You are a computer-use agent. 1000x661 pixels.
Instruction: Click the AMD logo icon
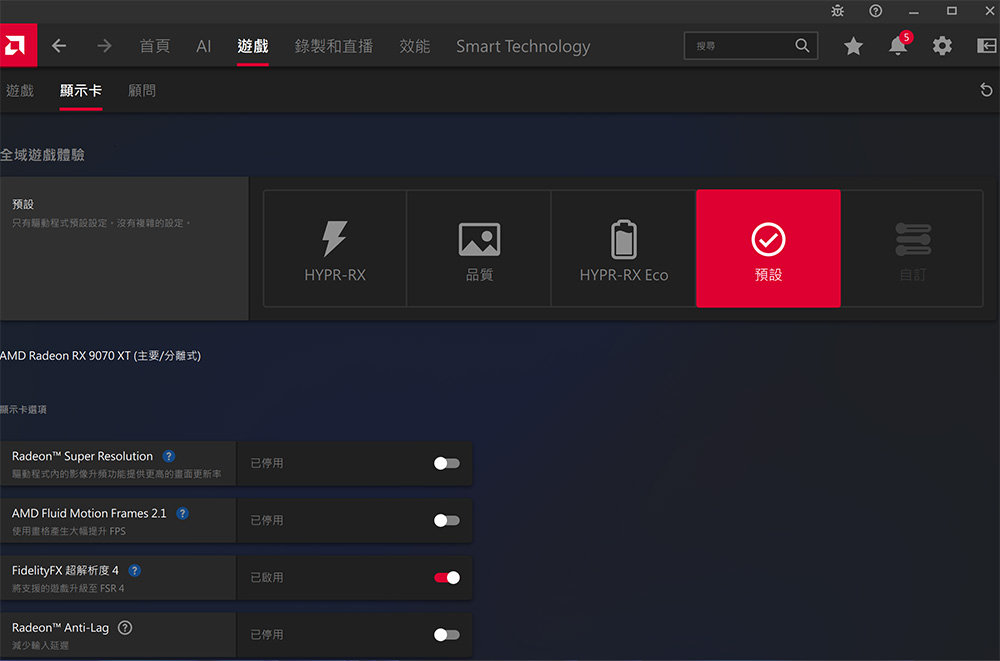click(18, 46)
